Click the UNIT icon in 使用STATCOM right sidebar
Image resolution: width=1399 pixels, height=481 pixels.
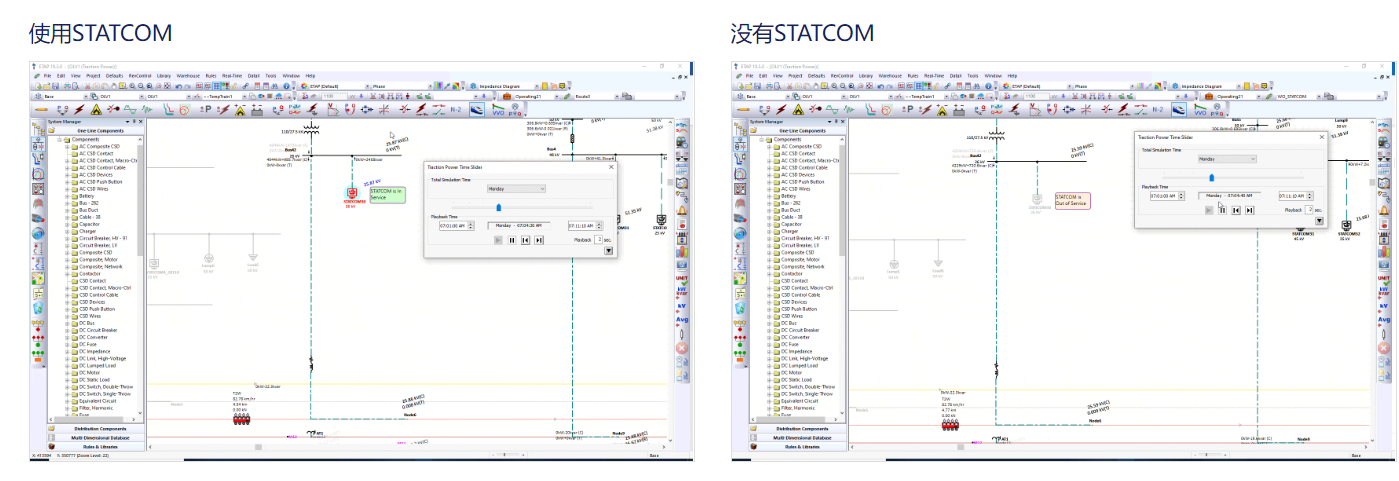coord(683,278)
